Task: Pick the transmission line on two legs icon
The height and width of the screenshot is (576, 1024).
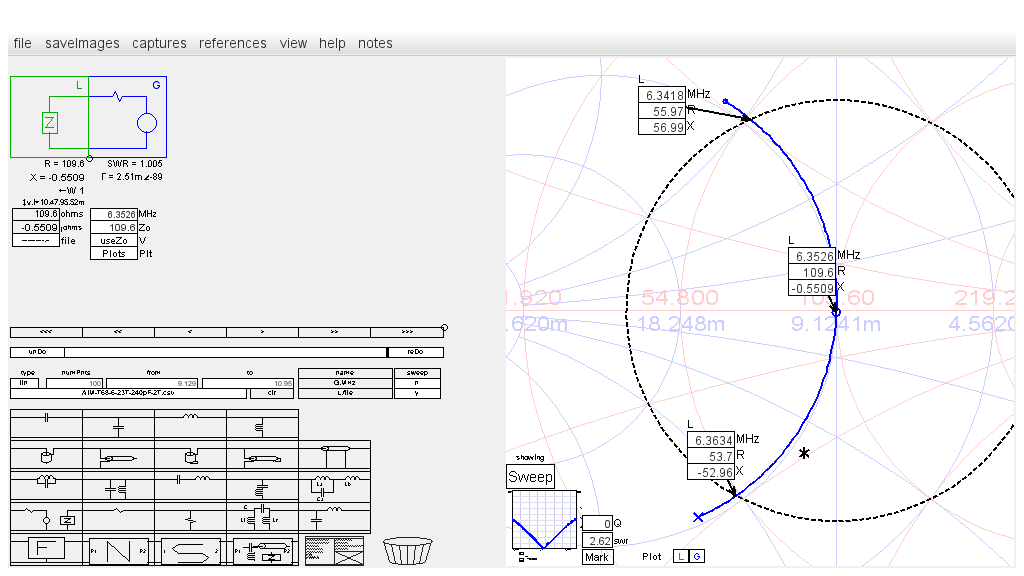Action: click(334, 455)
